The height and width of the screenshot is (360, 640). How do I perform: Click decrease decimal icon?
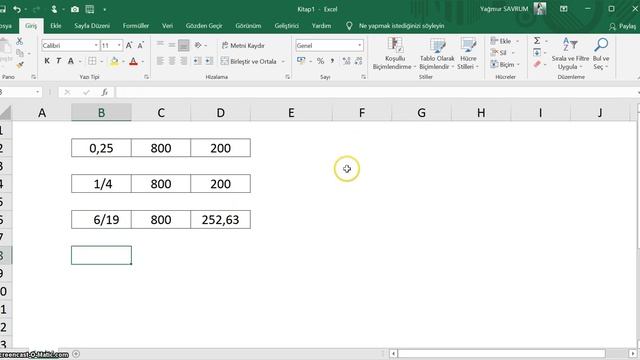(x=358, y=61)
